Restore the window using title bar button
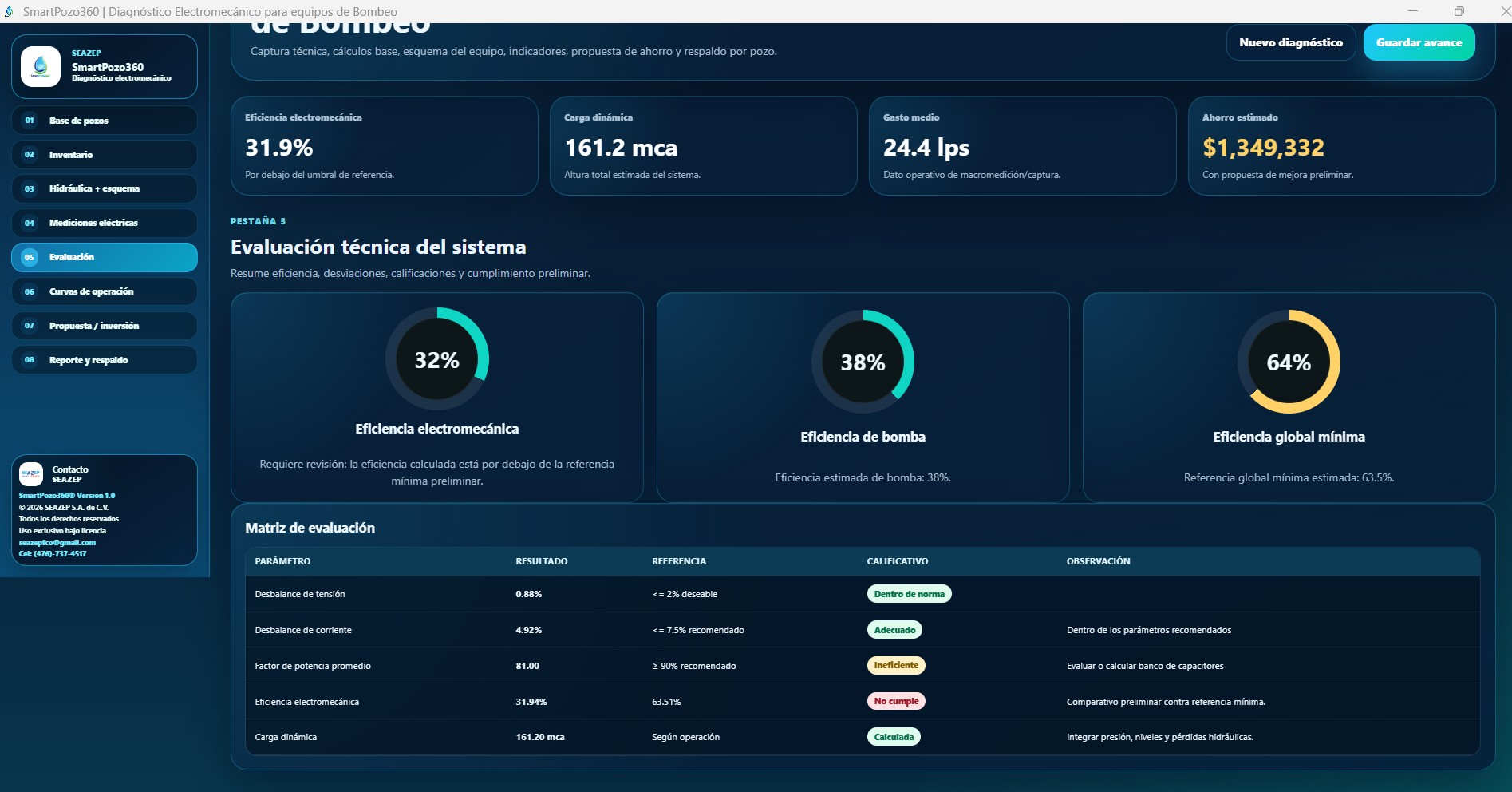The image size is (1512, 792). tap(1459, 11)
